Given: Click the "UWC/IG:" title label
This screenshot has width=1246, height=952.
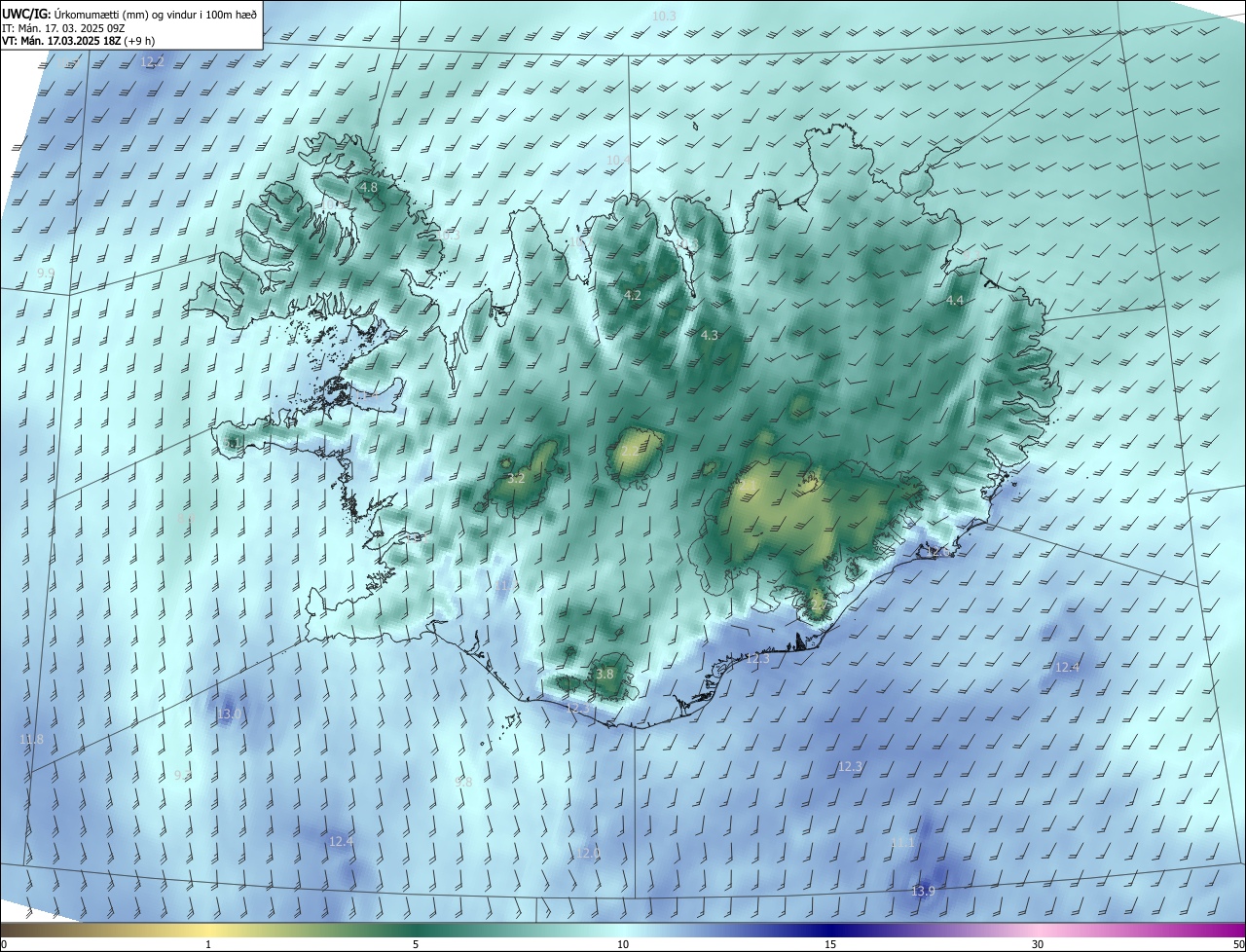Looking at the screenshot, I should (x=26, y=14).
